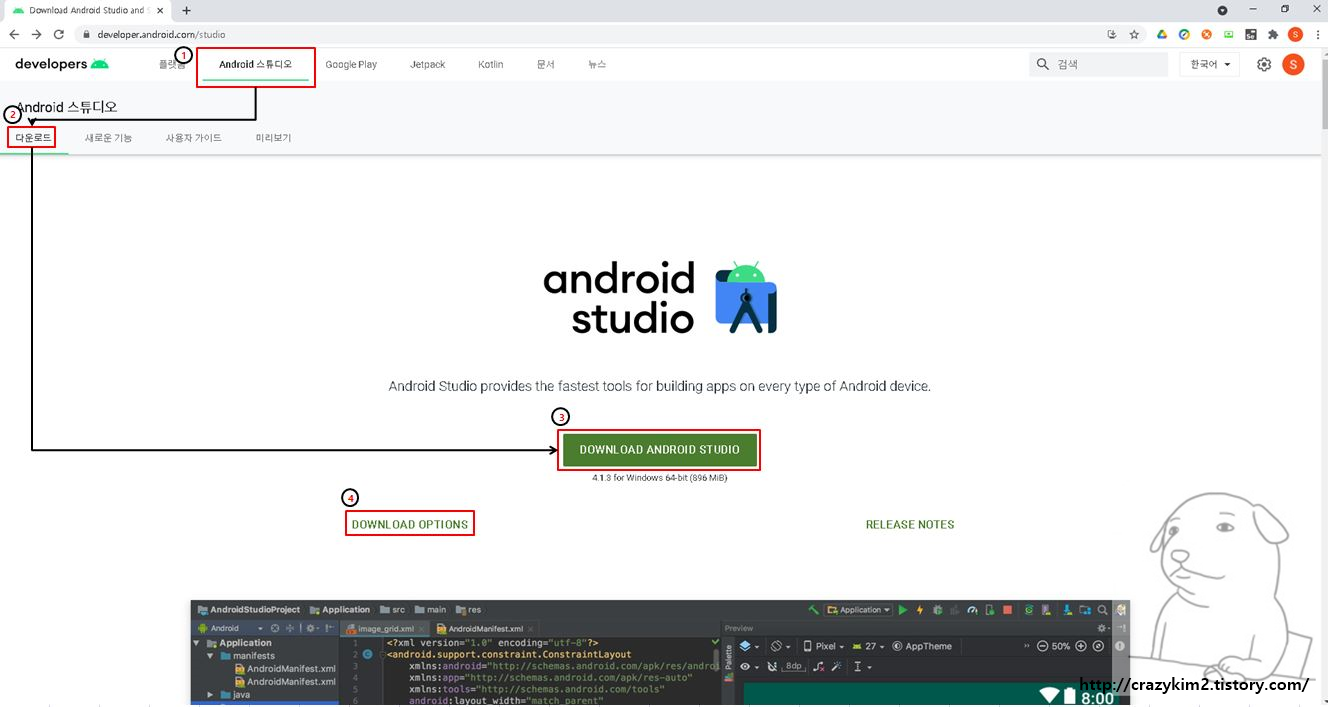Open site settings gear icon
The width and height of the screenshot is (1328, 707).
click(x=1264, y=64)
